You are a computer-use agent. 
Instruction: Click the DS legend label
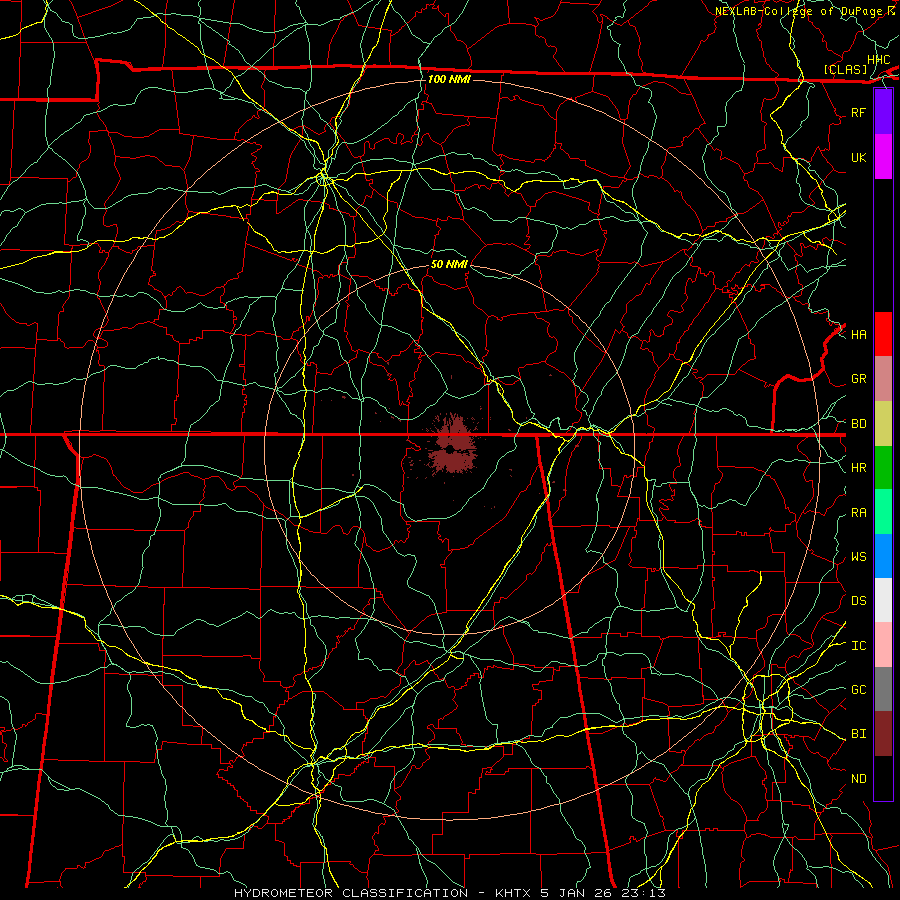[x=859, y=601]
